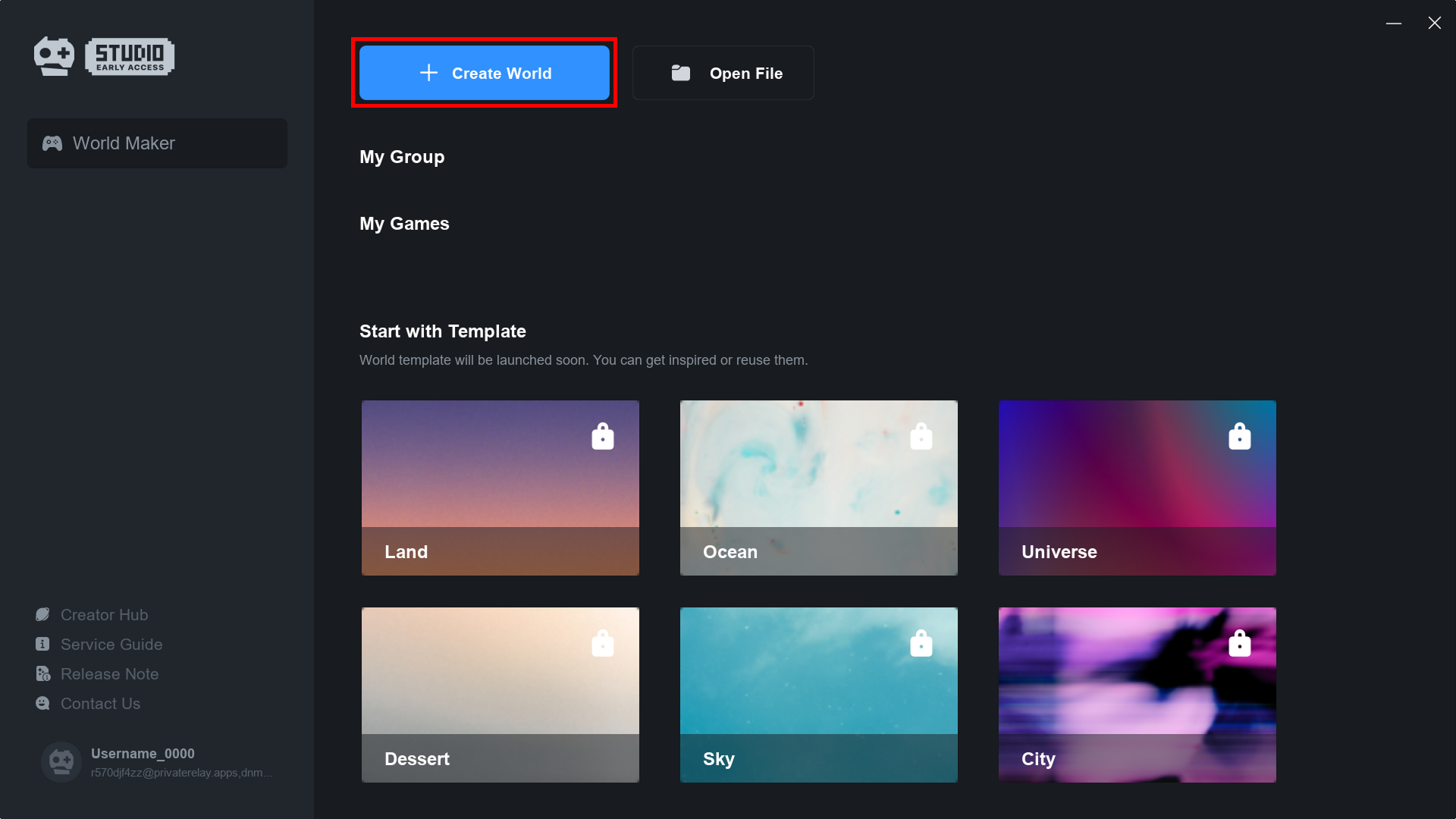Click the My Games section heading
Viewport: 1456px width, 819px height.
[x=404, y=224]
